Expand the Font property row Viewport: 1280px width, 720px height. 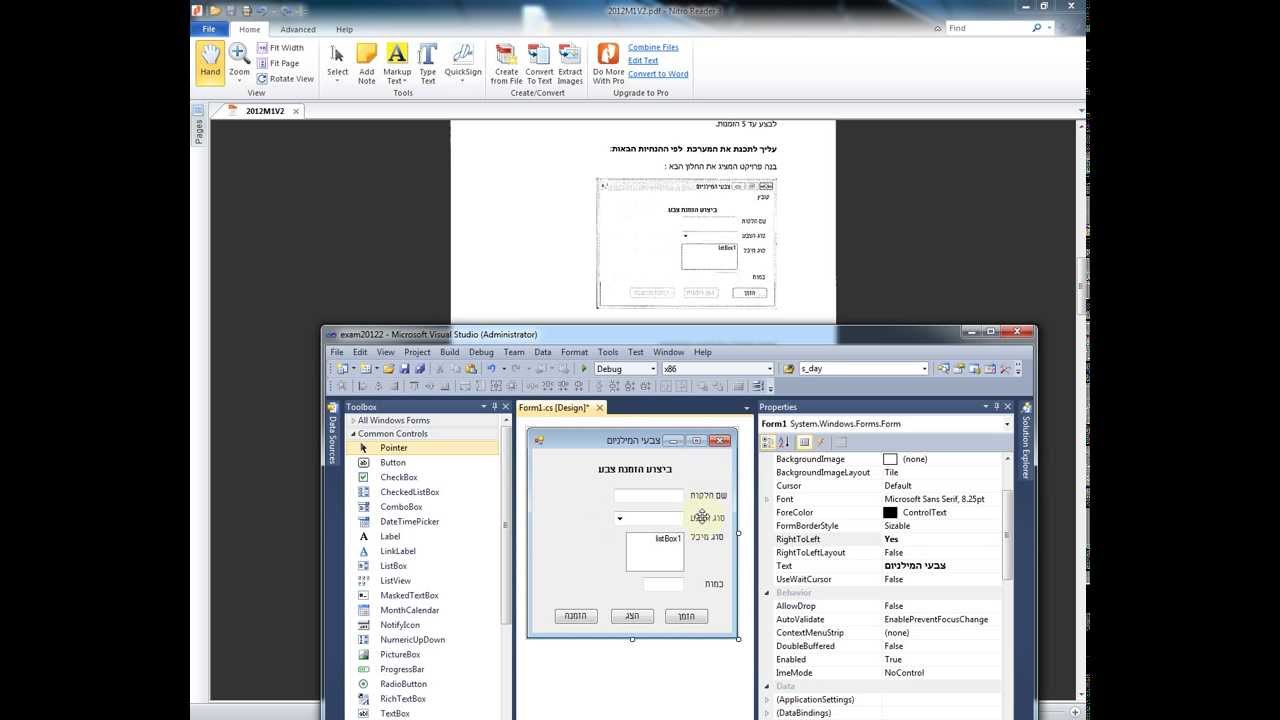(767, 499)
